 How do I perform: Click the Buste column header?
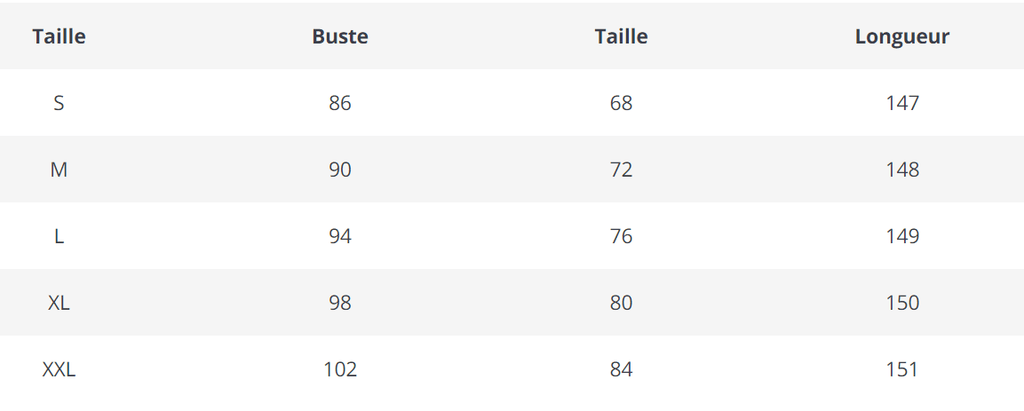tap(340, 36)
